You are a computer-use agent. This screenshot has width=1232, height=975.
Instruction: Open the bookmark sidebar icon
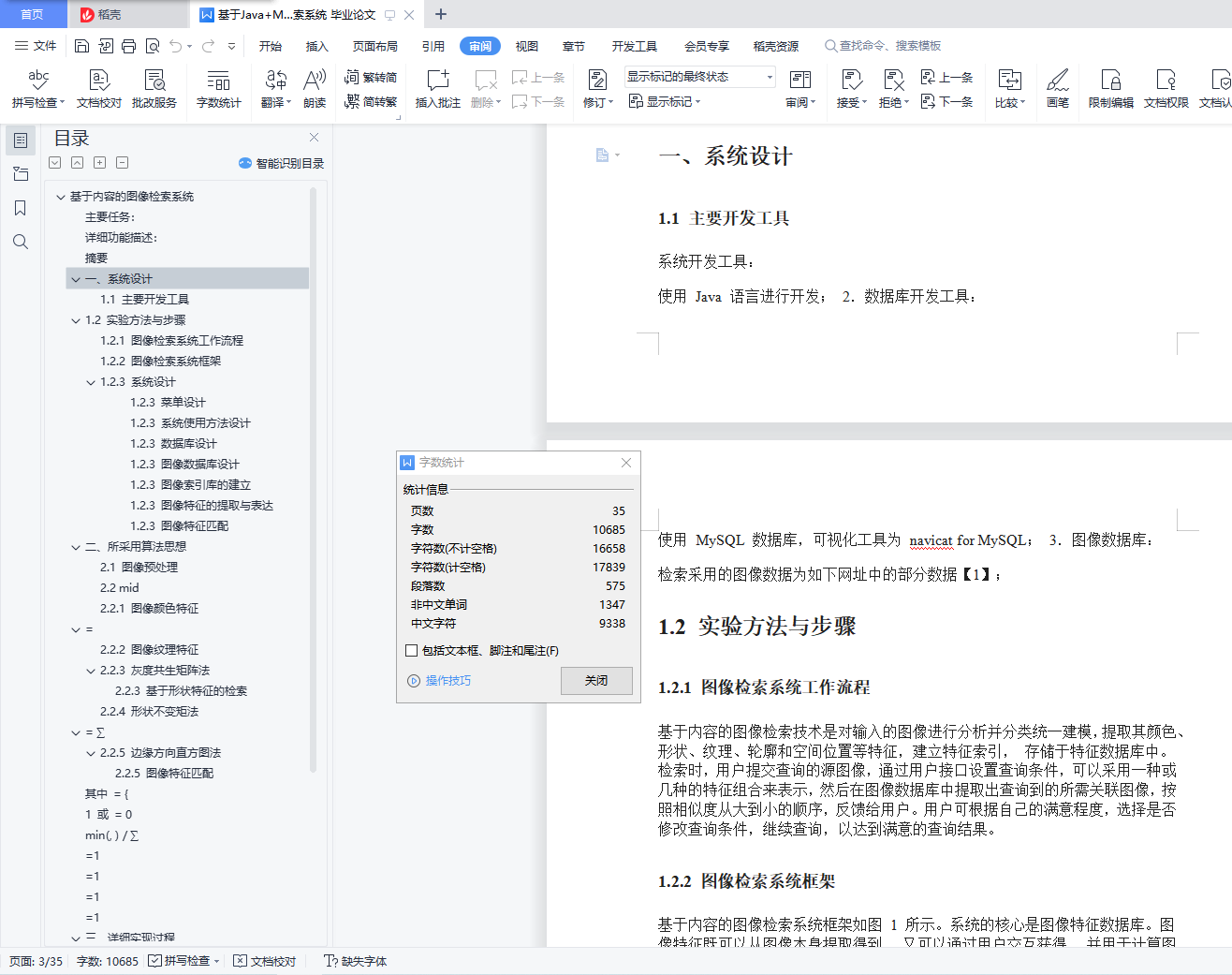pos(20,208)
